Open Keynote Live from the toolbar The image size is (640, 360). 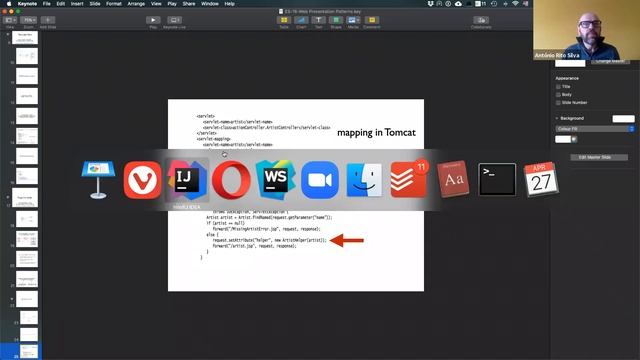click(174, 20)
